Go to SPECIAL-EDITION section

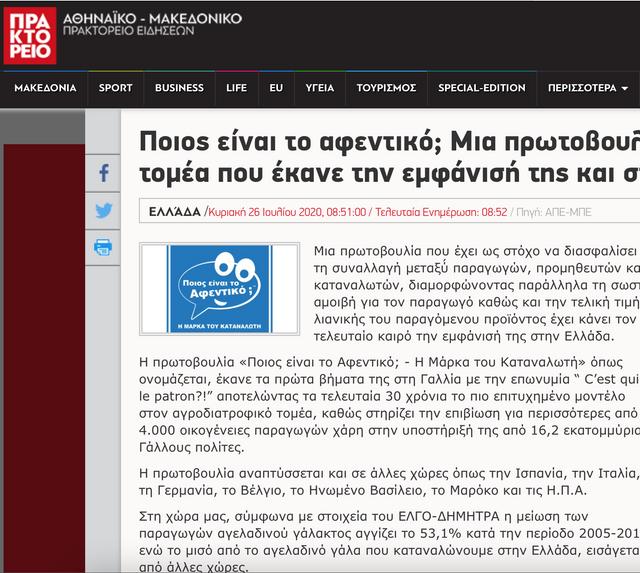pos(482,88)
